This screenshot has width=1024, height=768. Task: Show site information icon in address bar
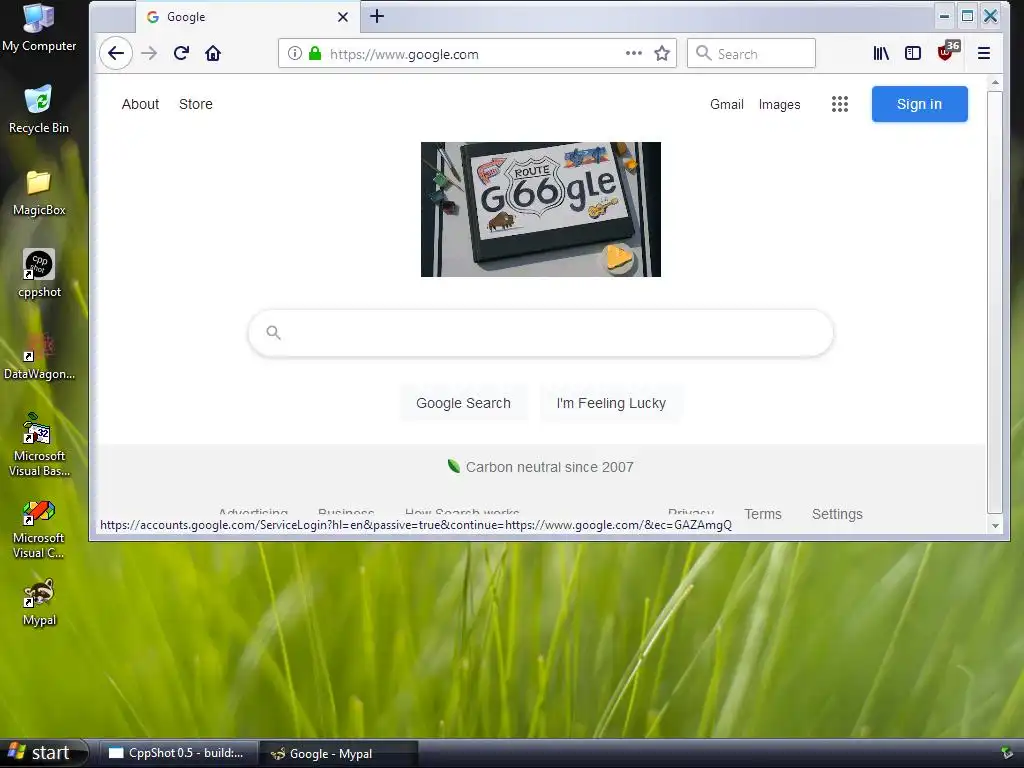coord(295,54)
